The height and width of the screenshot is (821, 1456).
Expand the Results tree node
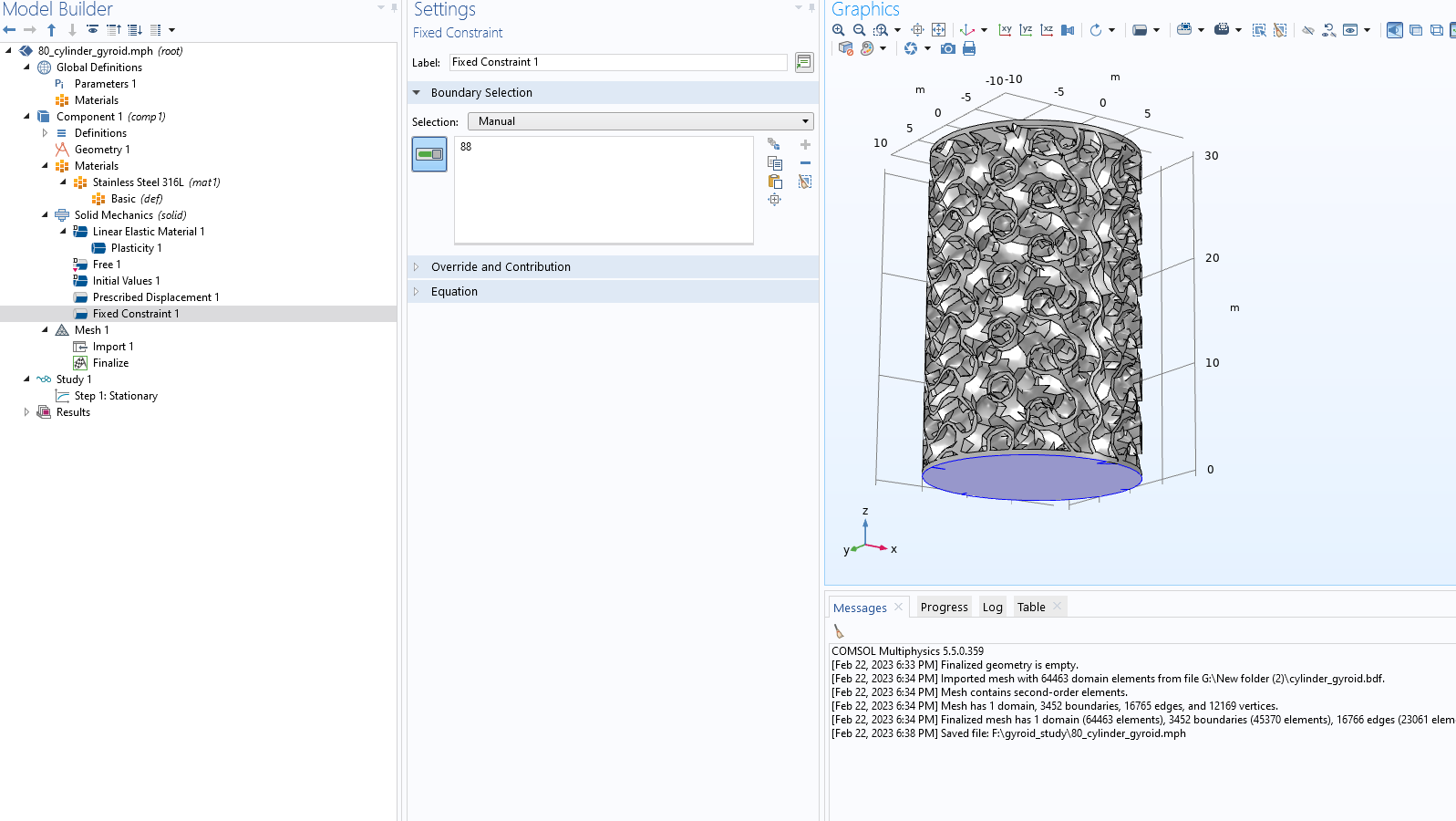[x=26, y=412]
